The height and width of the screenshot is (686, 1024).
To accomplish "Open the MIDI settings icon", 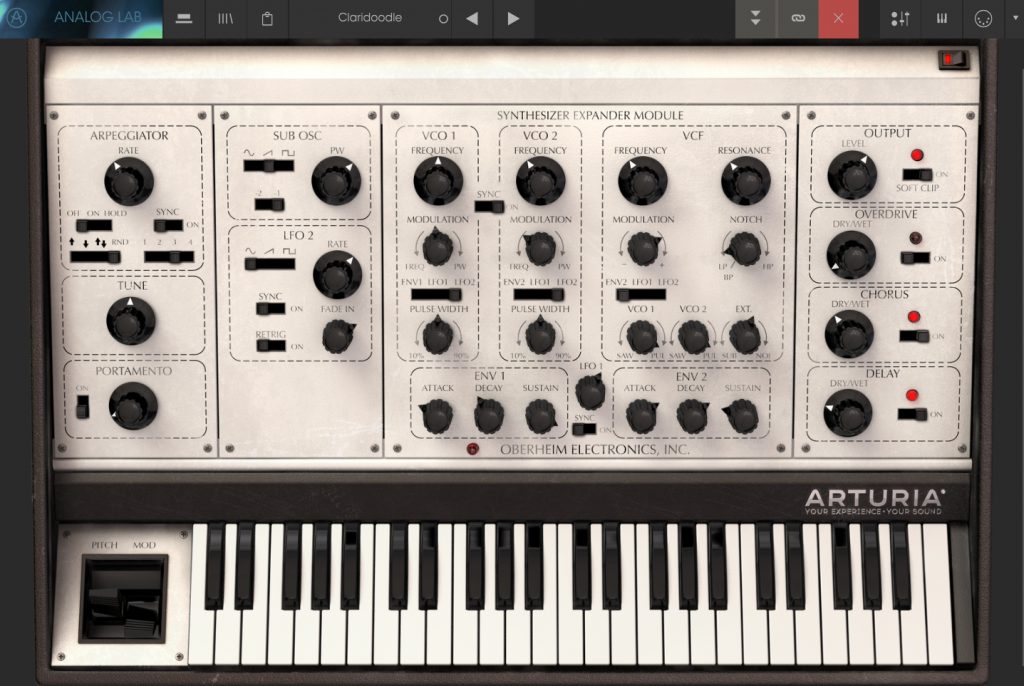I will click(x=983, y=18).
